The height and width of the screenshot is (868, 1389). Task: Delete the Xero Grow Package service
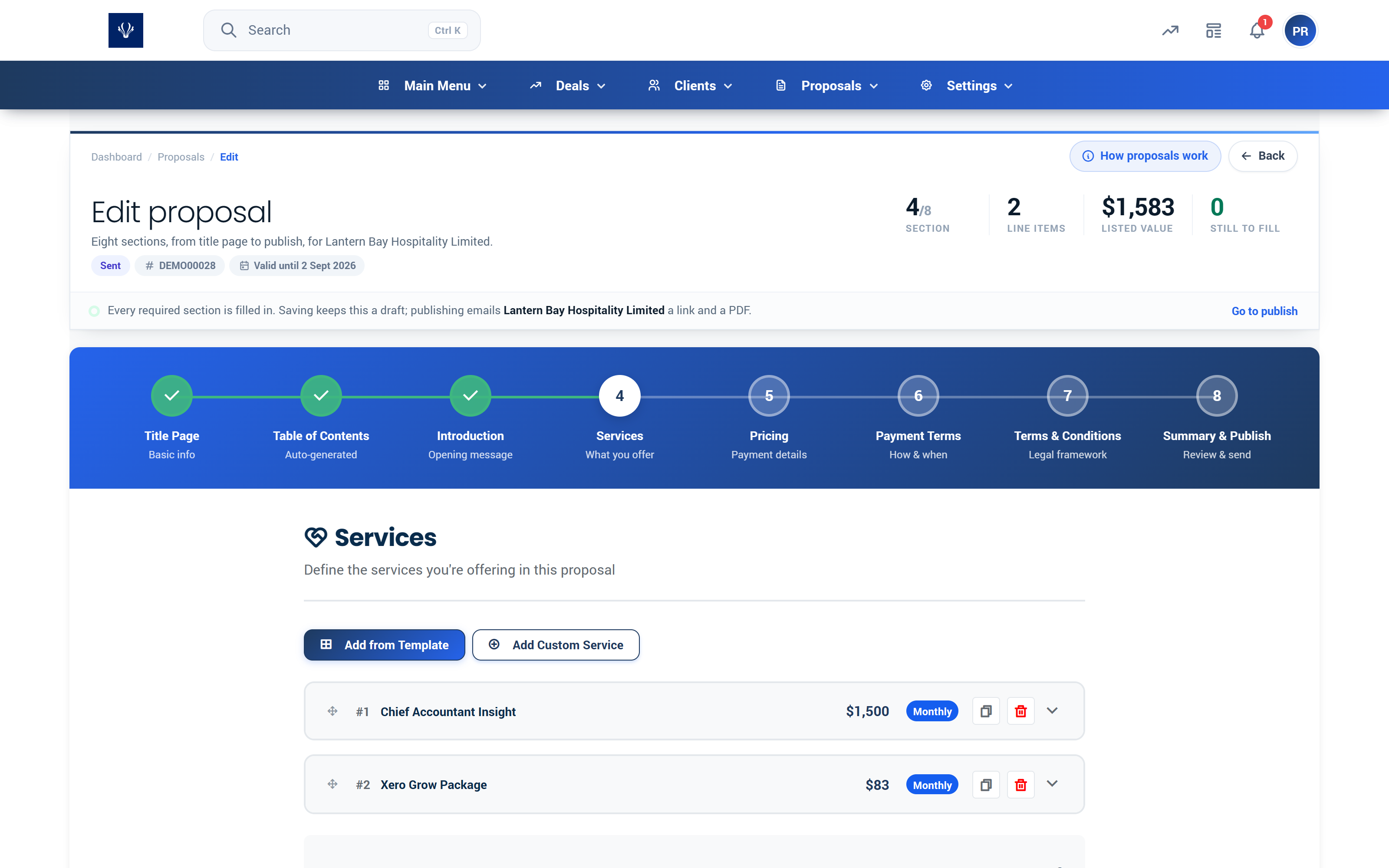[1020, 785]
